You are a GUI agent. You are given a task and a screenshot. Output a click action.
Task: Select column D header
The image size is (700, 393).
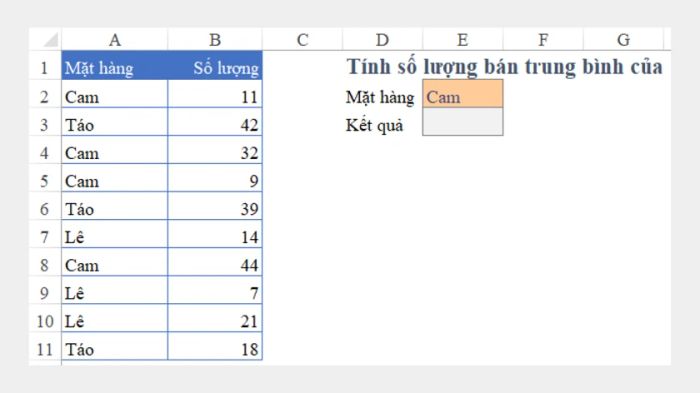click(382, 40)
